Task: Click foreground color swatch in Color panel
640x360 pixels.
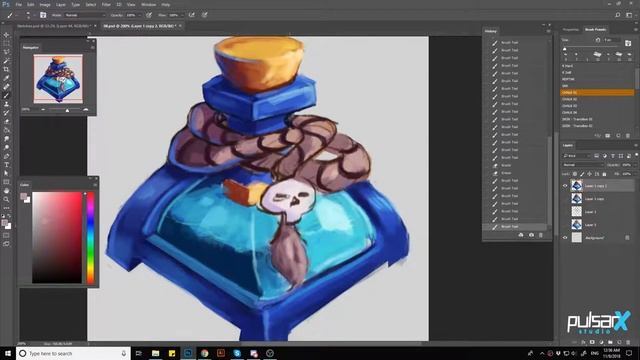Action: tap(23, 197)
